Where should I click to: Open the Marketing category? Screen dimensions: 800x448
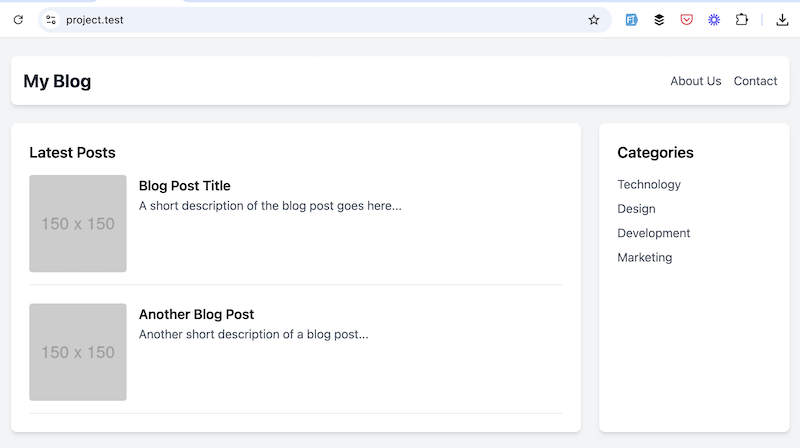(x=644, y=257)
